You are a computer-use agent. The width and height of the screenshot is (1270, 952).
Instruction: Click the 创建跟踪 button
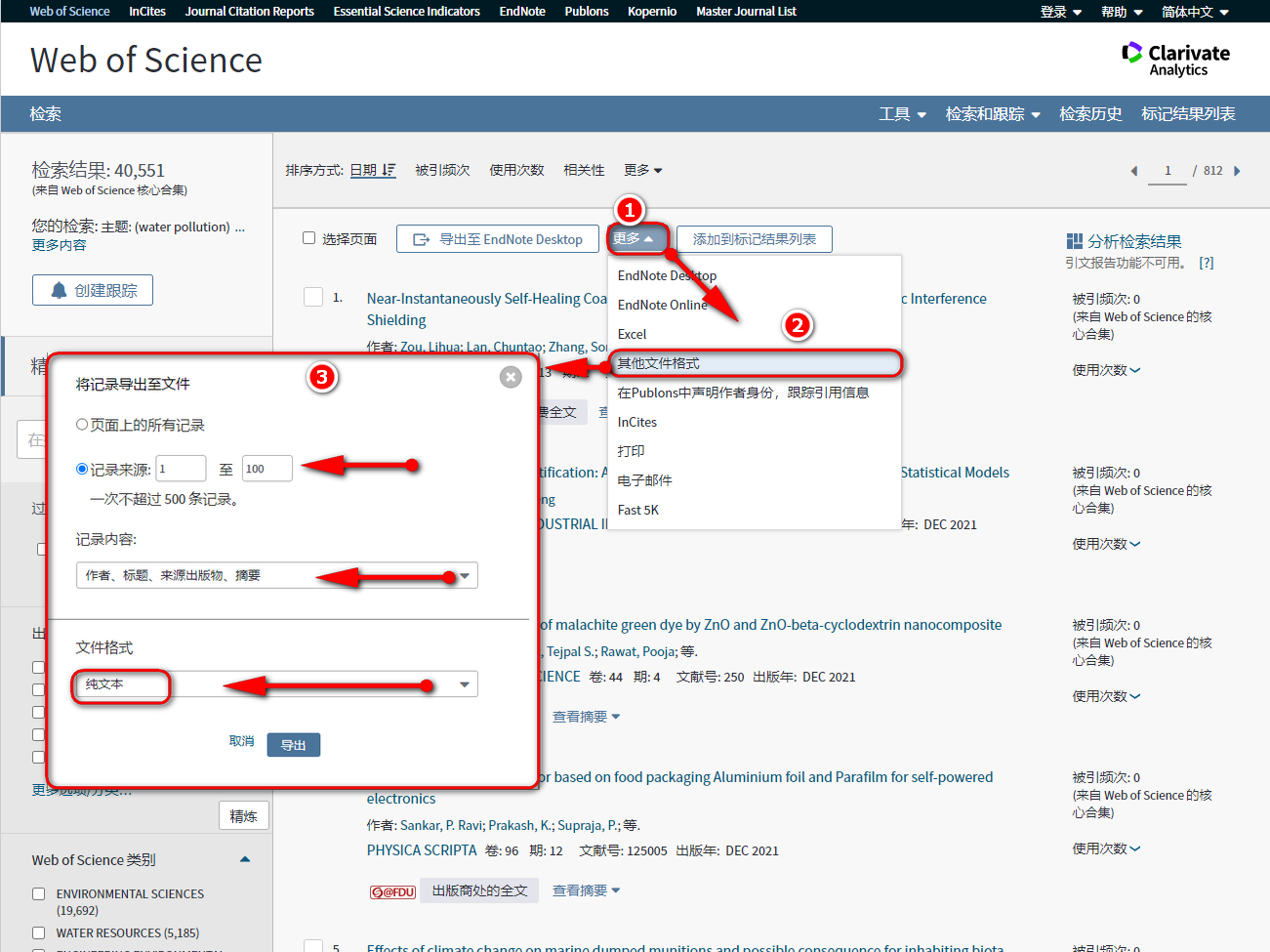click(x=93, y=290)
